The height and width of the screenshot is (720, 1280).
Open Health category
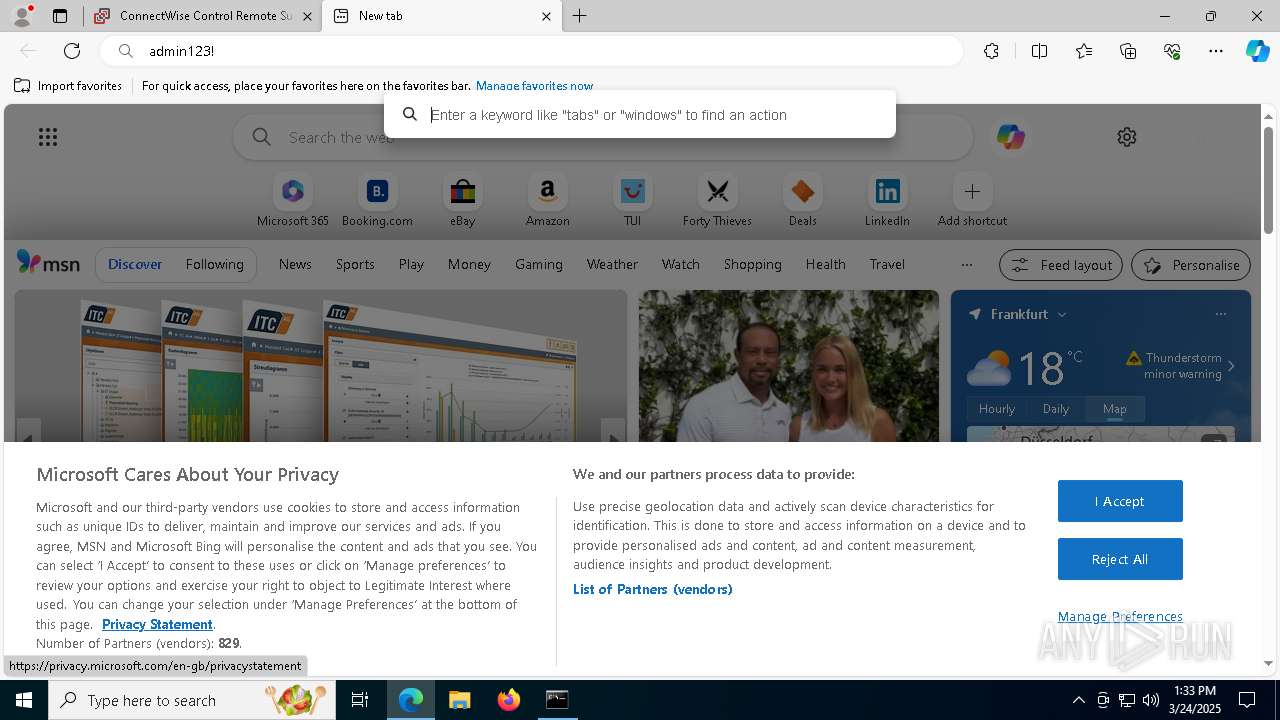pyautogui.click(x=825, y=264)
